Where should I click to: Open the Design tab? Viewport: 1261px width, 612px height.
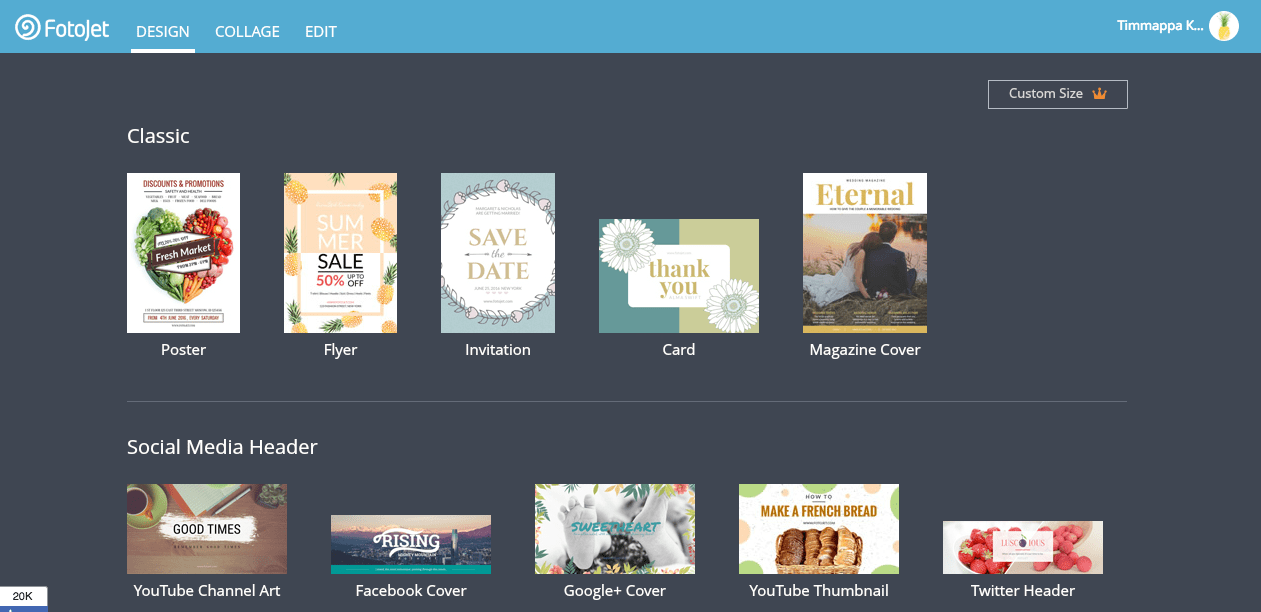[x=162, y=32]
